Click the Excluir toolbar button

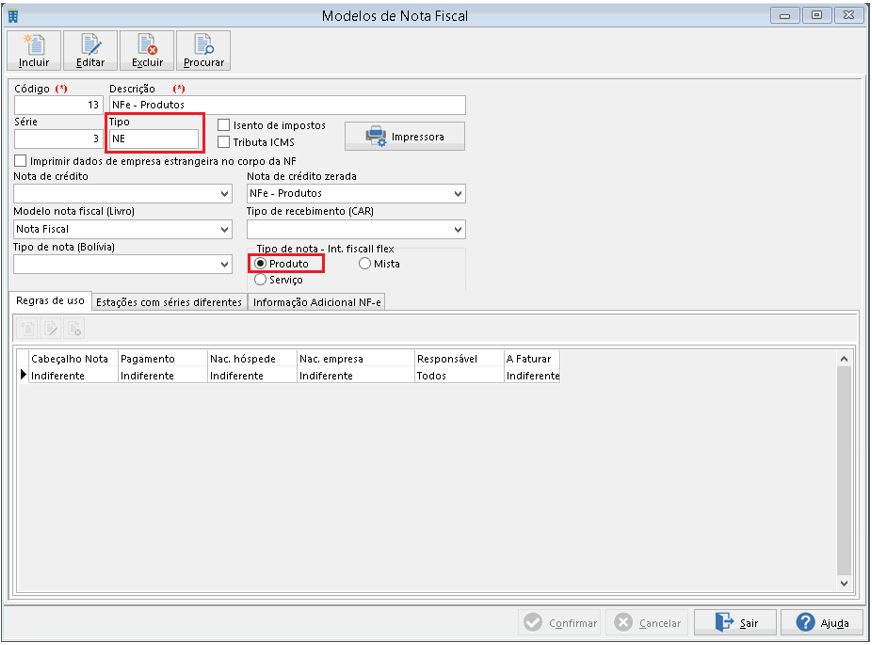pyautogui.click(x=147, y=51)
